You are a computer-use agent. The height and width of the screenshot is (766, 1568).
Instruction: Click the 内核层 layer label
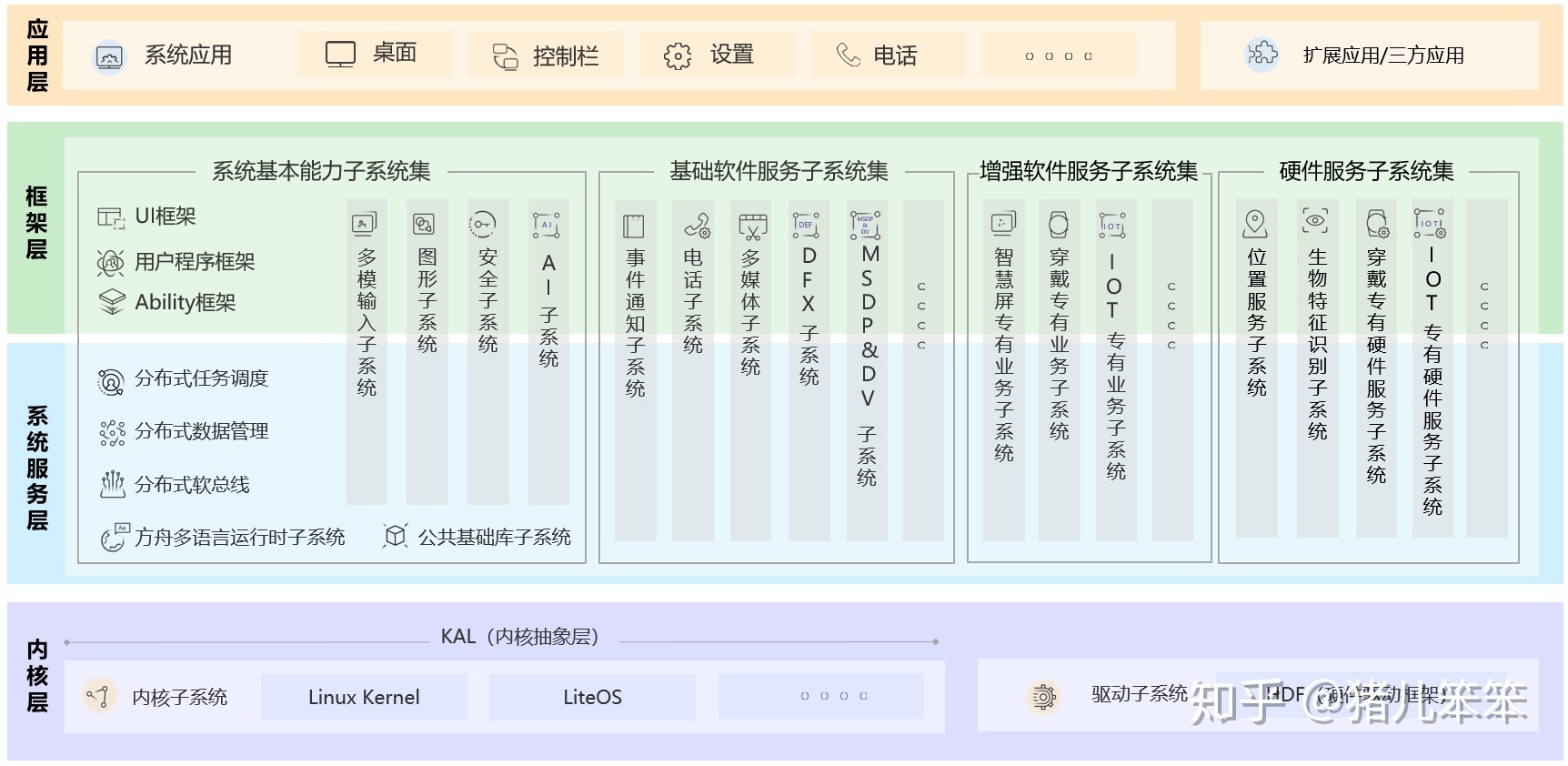click(37, 676)
